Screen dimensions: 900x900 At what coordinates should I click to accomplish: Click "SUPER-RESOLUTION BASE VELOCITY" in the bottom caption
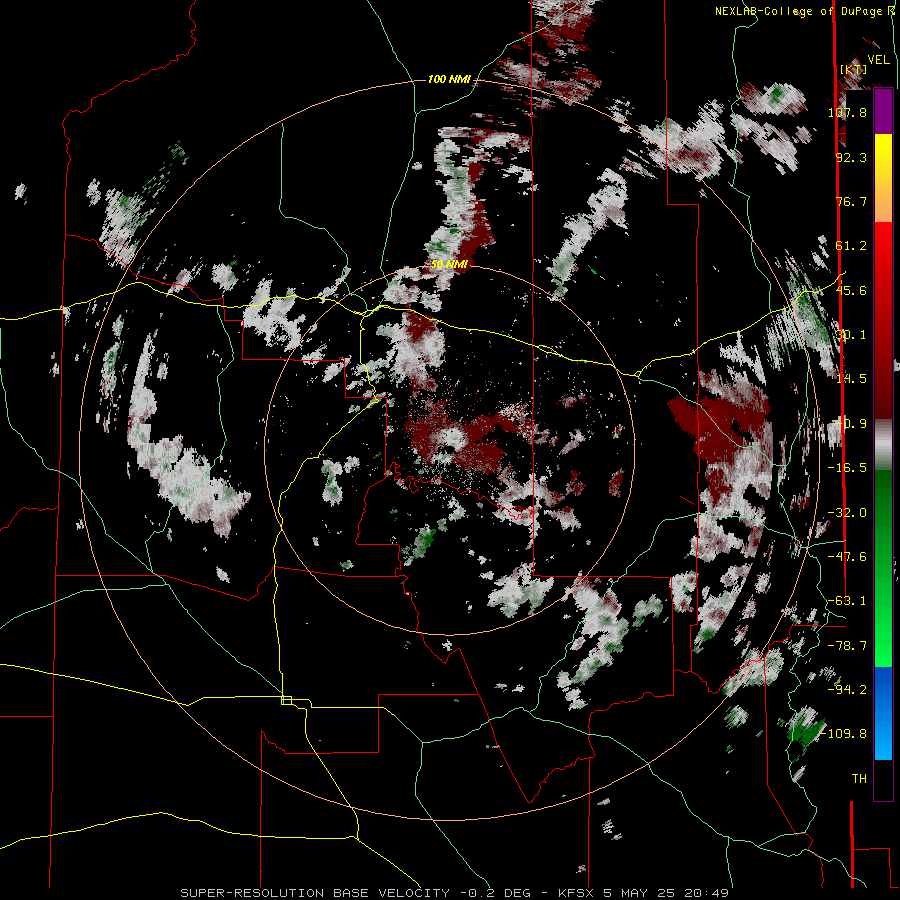point(315,893)
